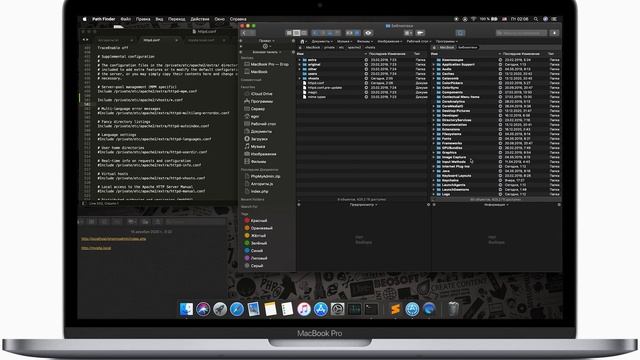Expand the extra folder
This screenshot has width=640, height=360.
(x=299, y=60)
